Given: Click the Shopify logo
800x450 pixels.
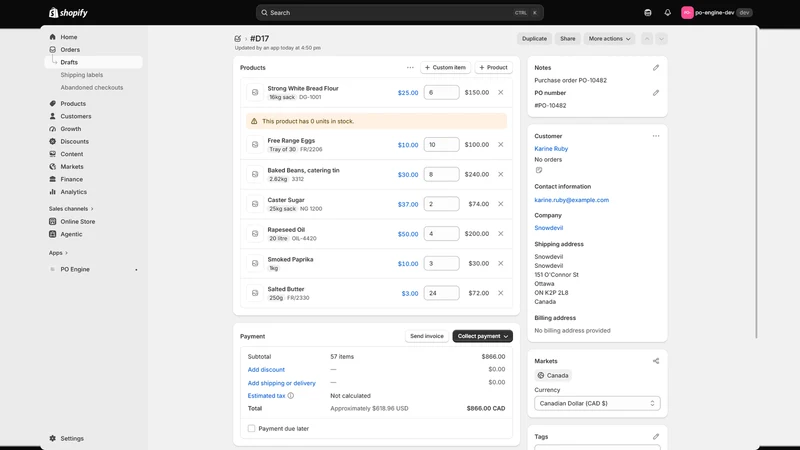Looking at the screenshot, I should click(68, 13).
